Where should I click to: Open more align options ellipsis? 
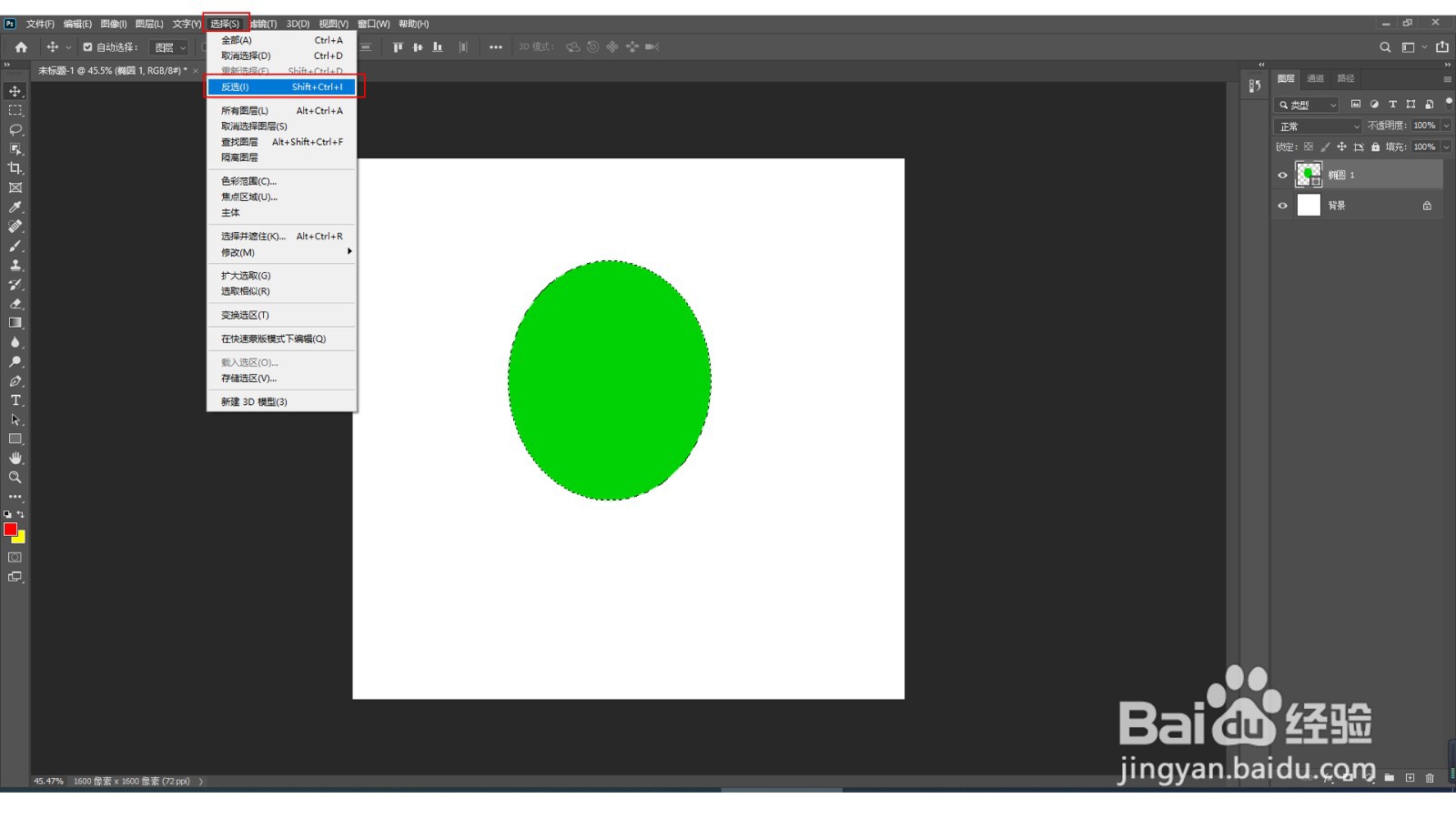pyautogui.click(x=496, y=47)
